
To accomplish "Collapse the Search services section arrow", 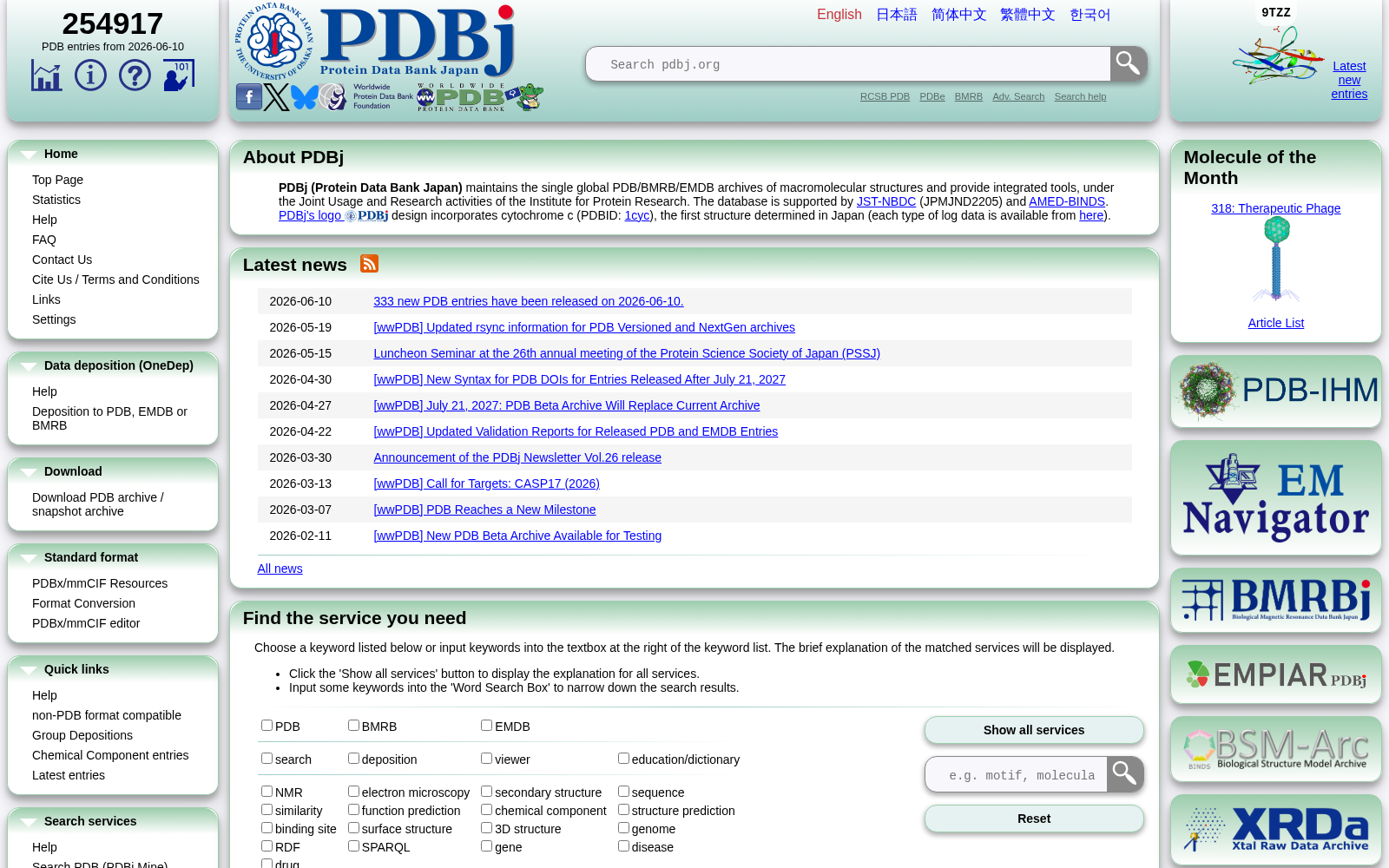I will pos(29,822).
